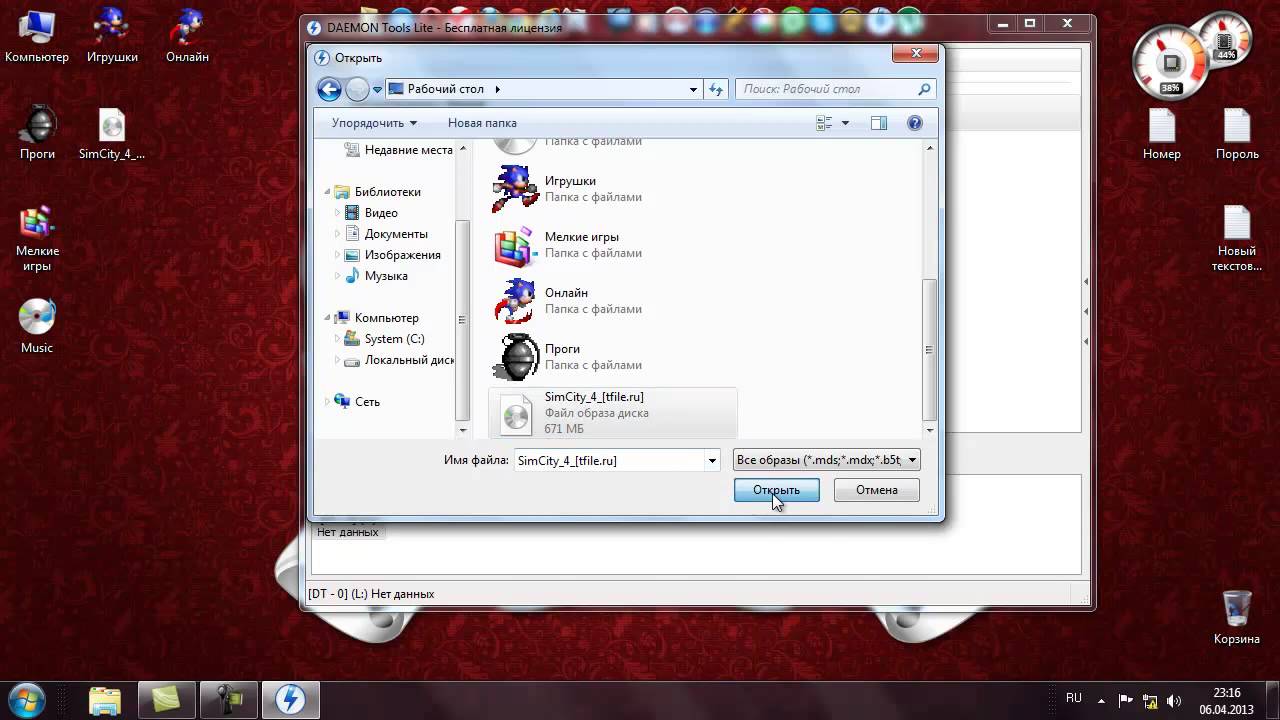Click the [DT - 0] (L:) Нет данных status

tap(371, 594)
